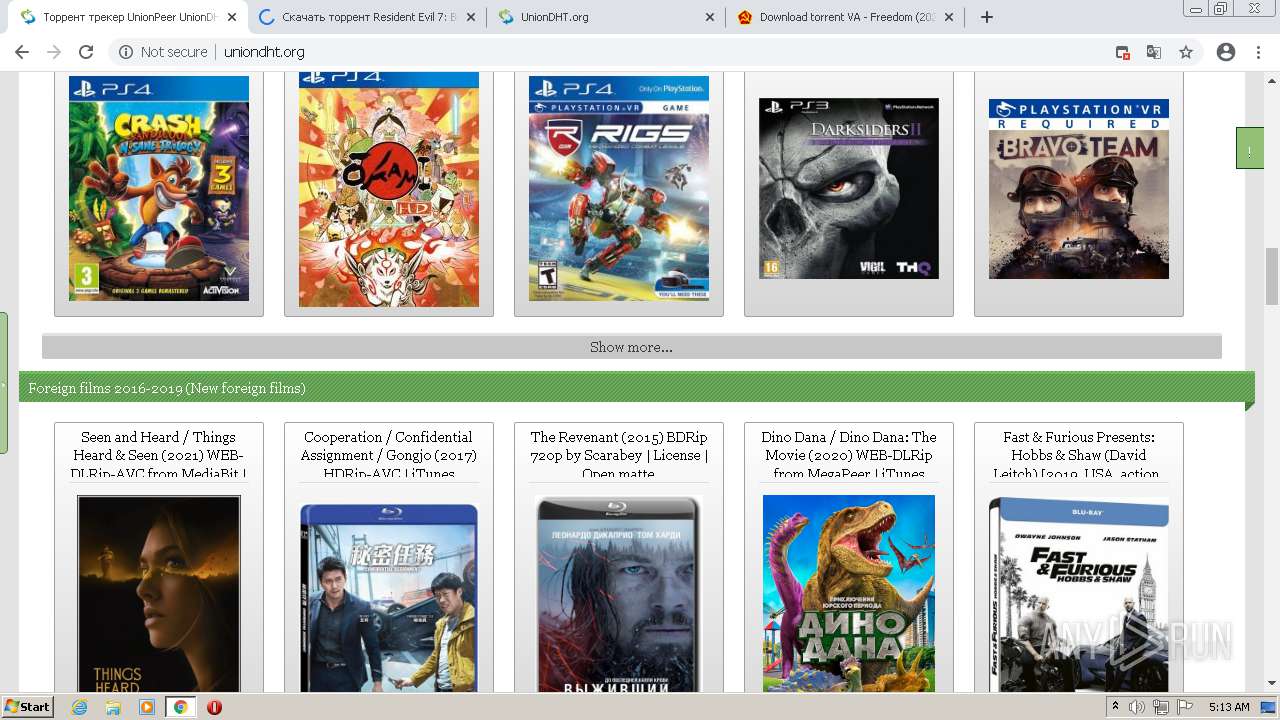This screenshot has width=1280, height=720.
Task: Open the Things Heard & Seen movie poster
Action: 159,593
